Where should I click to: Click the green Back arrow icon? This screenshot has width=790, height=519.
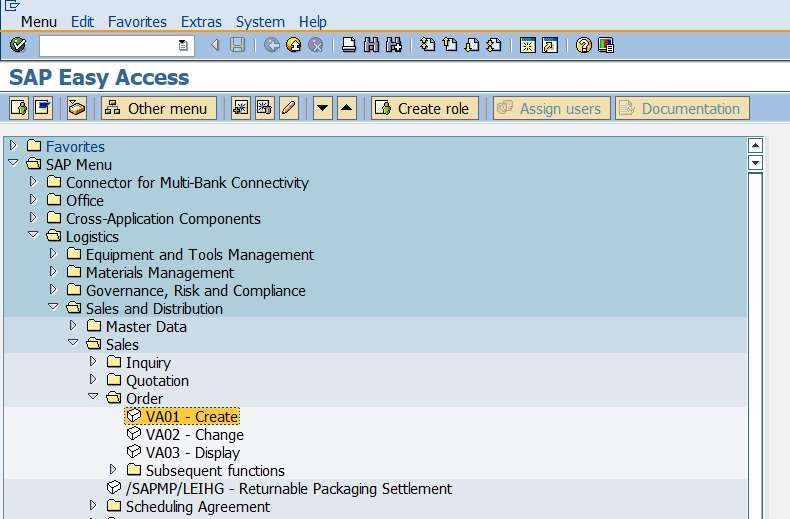[x=272, y=45]
